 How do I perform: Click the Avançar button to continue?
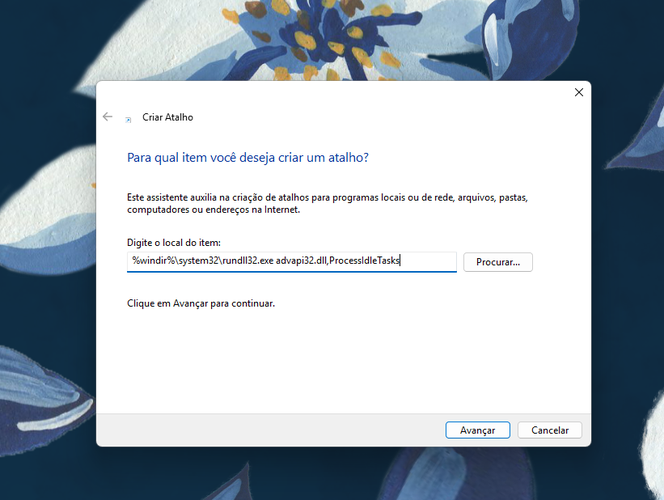pyautogui.click(x=477, y=430)
